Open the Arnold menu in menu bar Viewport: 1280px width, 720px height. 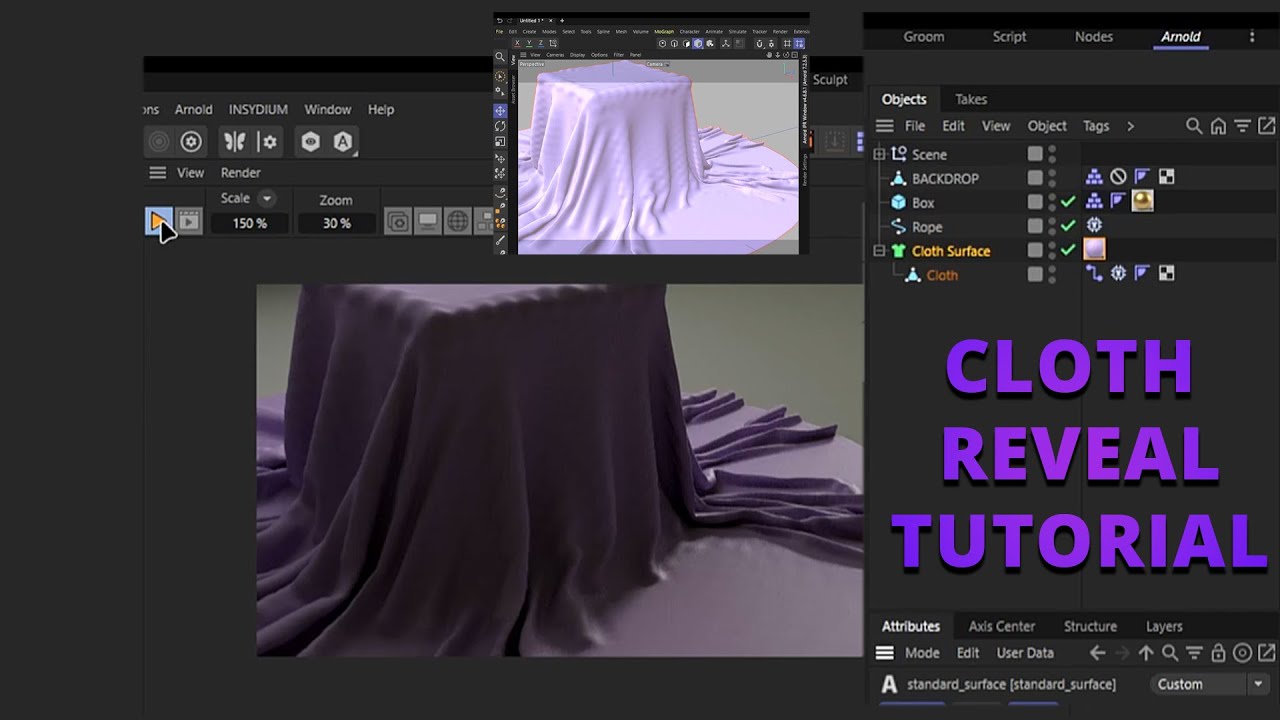click(x=193, y=109)
